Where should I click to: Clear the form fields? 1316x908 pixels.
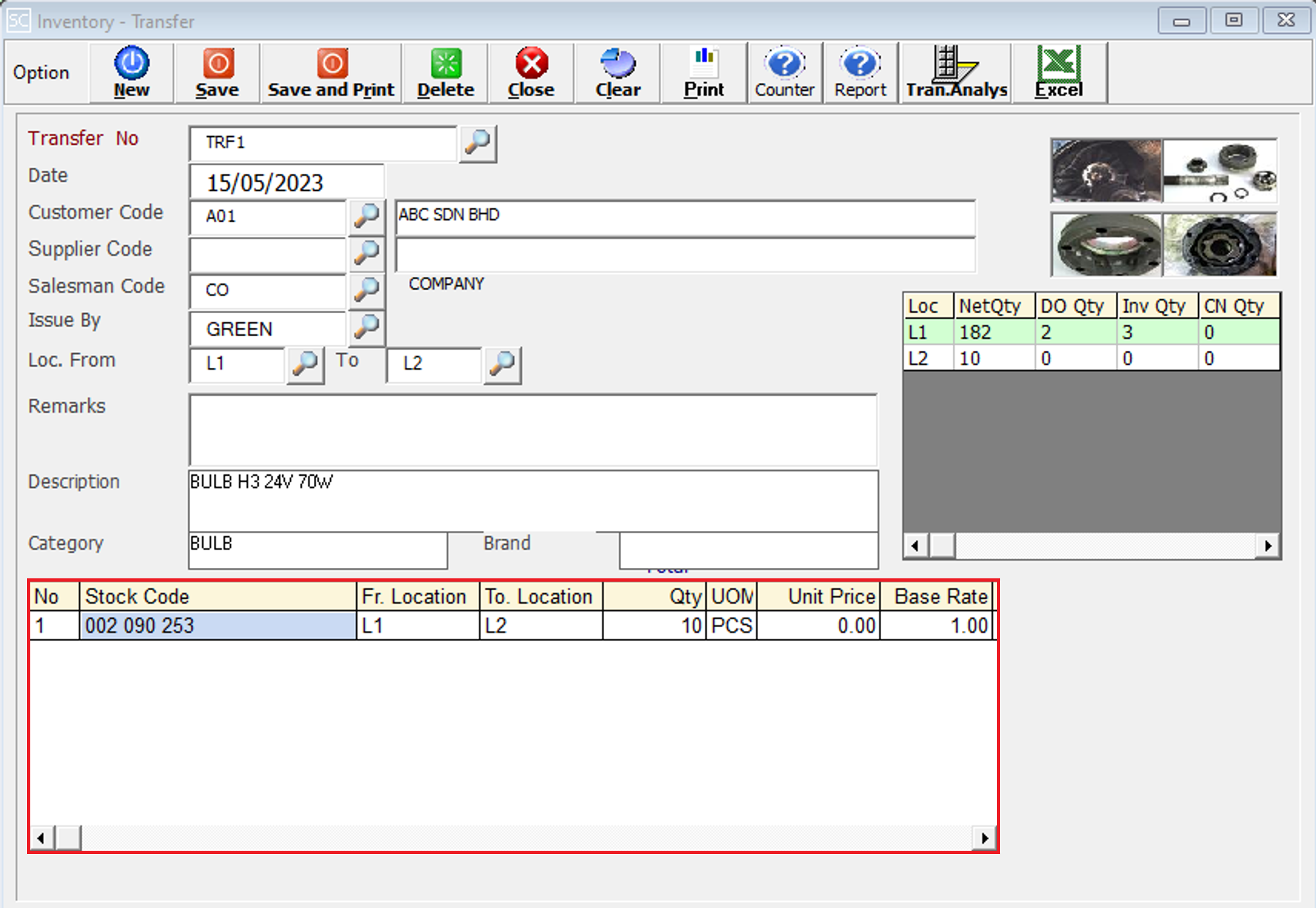pos(618,72)
